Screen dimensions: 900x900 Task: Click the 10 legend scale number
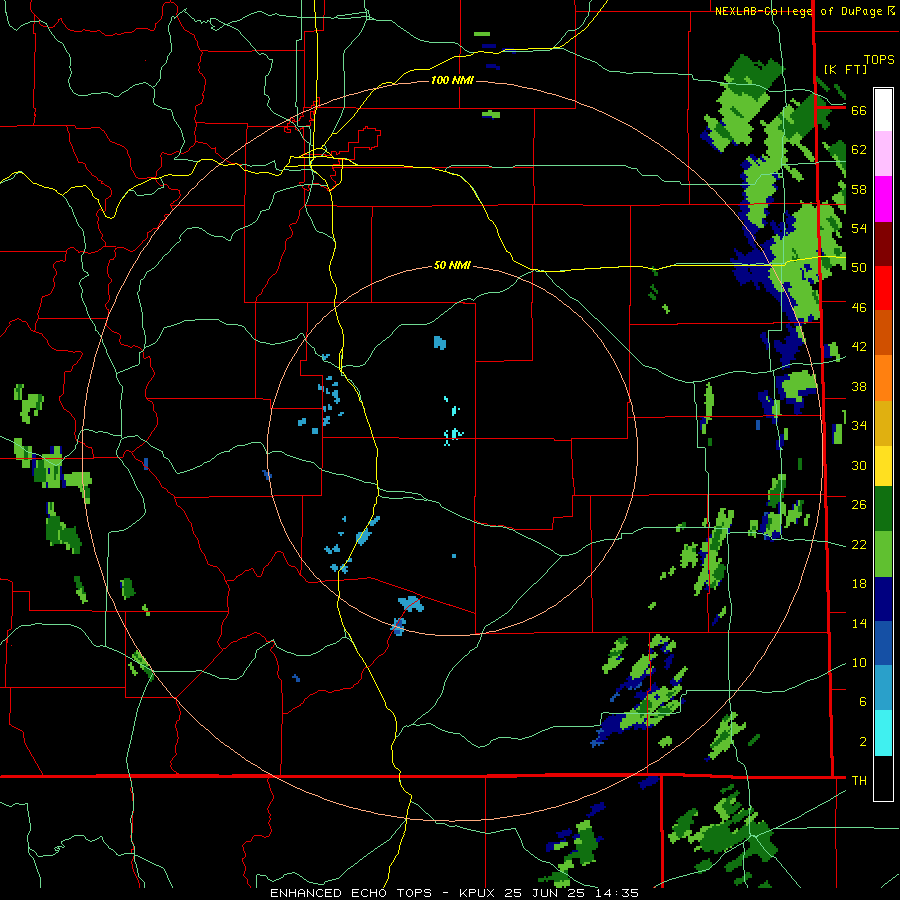(x=859, y=662)
